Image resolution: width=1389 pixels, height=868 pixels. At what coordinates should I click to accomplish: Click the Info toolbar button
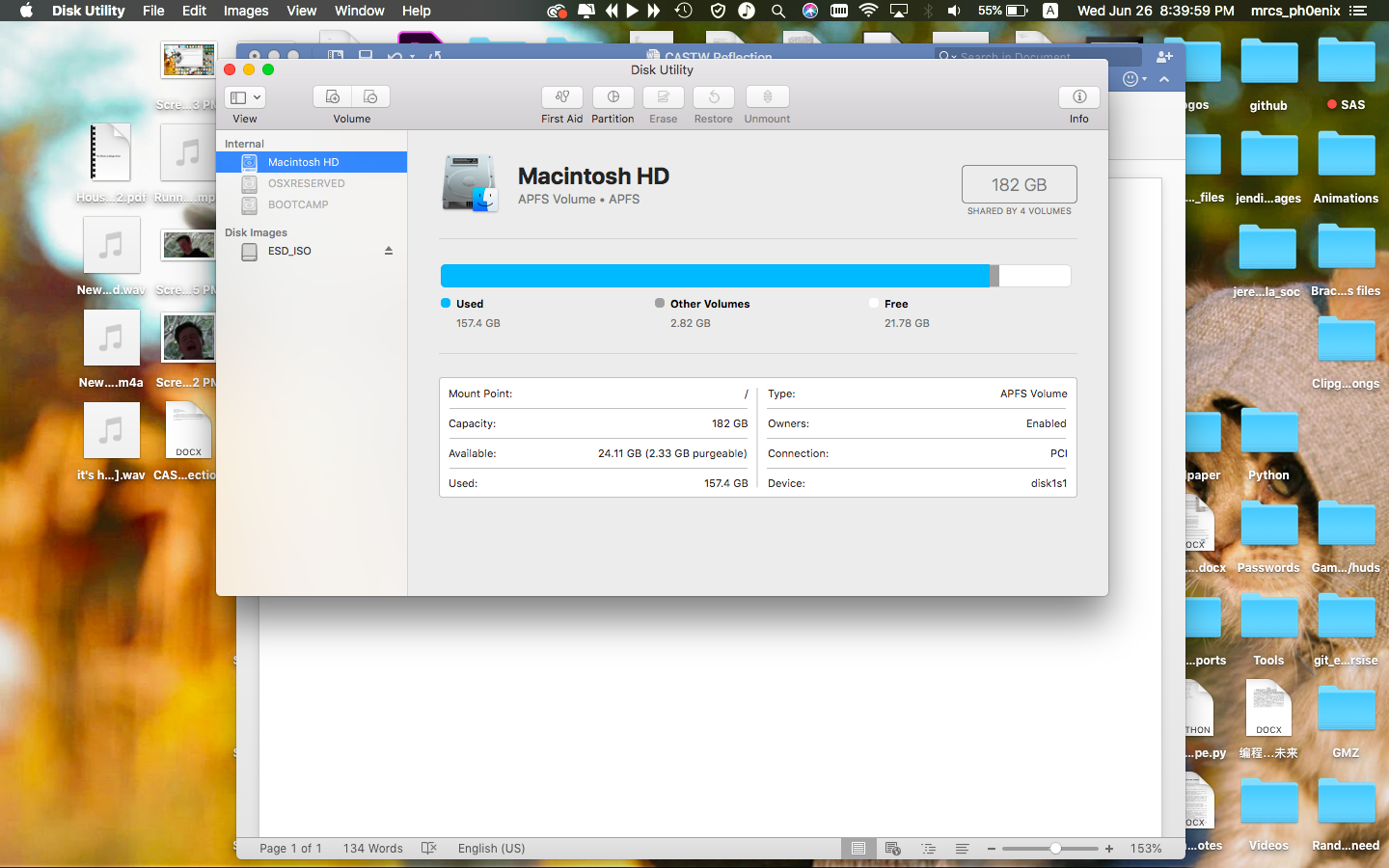pyautogui.click(x=1079, y=97)
